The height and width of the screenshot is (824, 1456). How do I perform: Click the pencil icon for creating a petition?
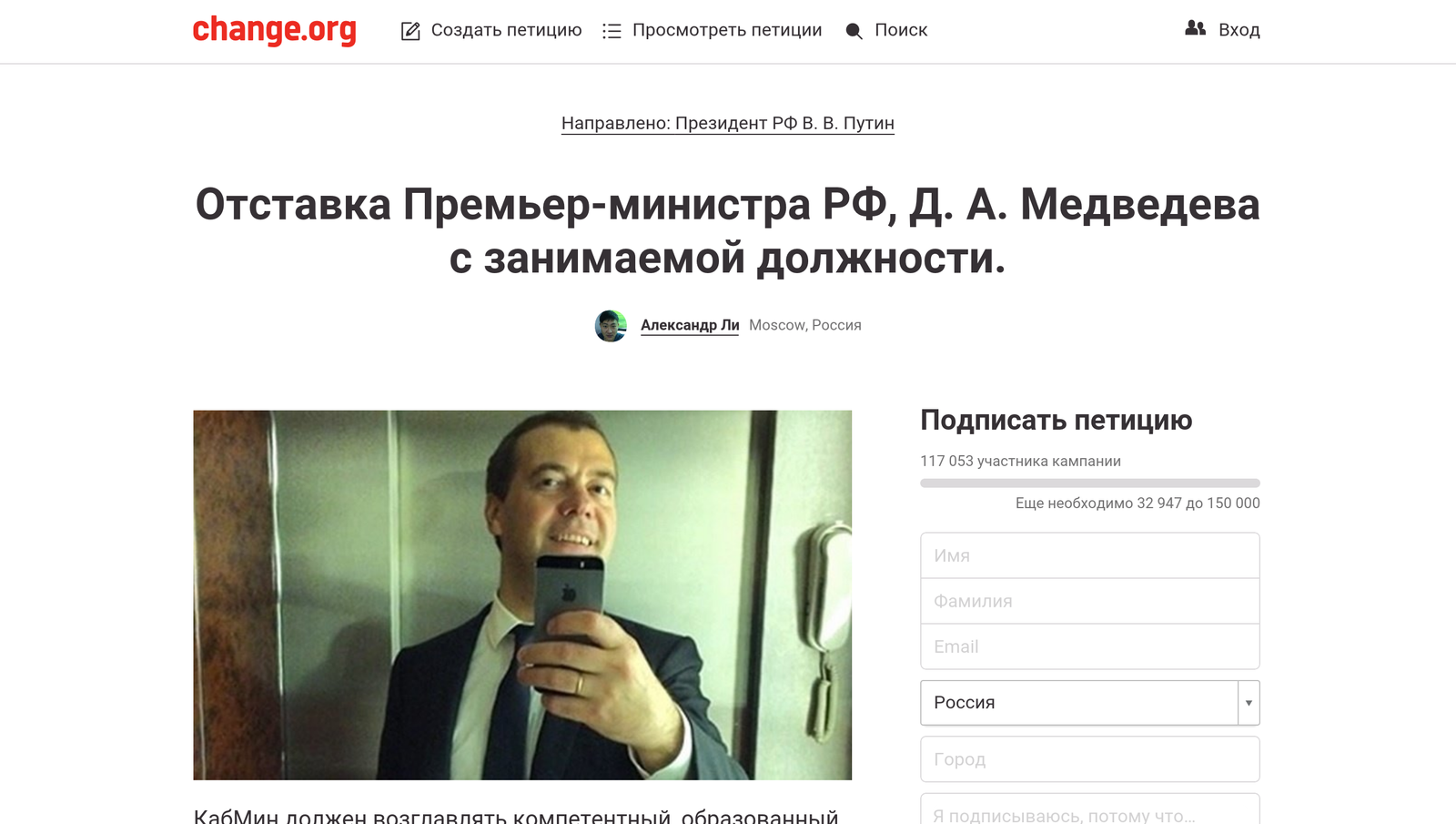tap(410, 31)
